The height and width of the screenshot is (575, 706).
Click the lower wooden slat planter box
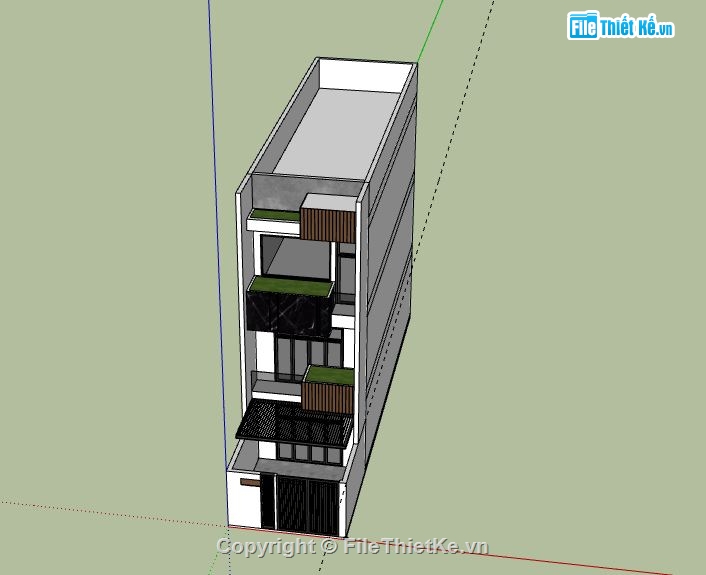pos(327,398)
